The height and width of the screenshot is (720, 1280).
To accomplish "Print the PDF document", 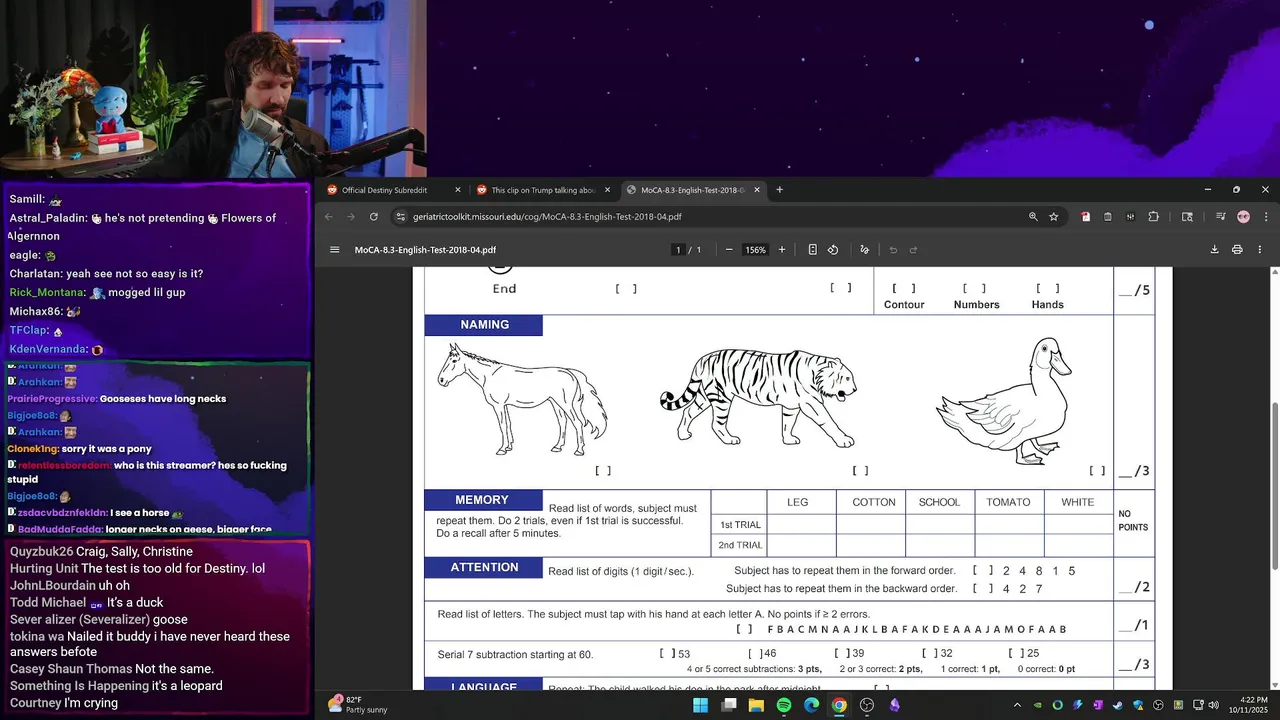I will (x=1237, y=250).
